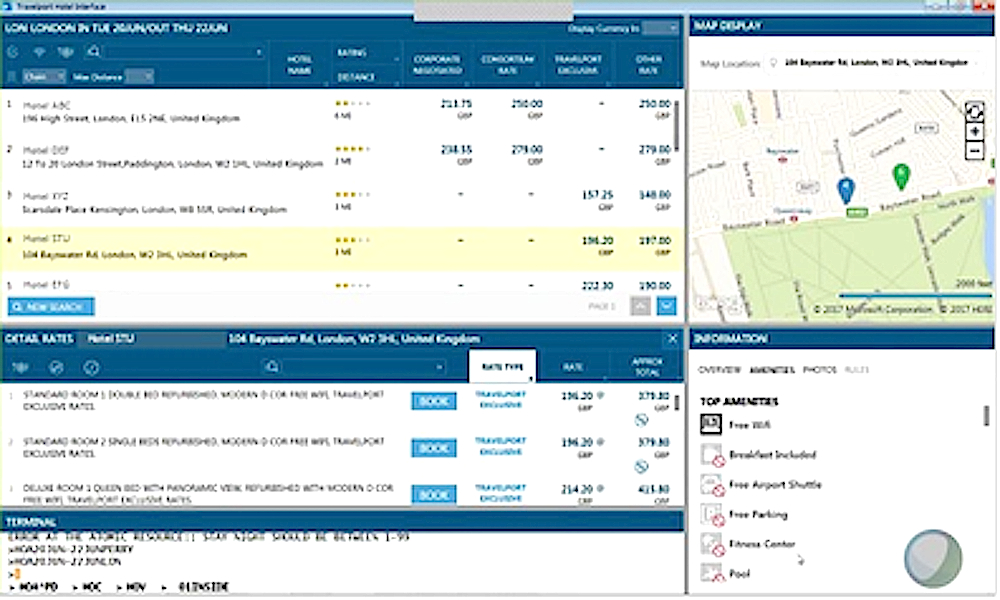Open the Display Currency dropdown
The width and height of the screenshot is (1000, 600).
click(660, 28)
